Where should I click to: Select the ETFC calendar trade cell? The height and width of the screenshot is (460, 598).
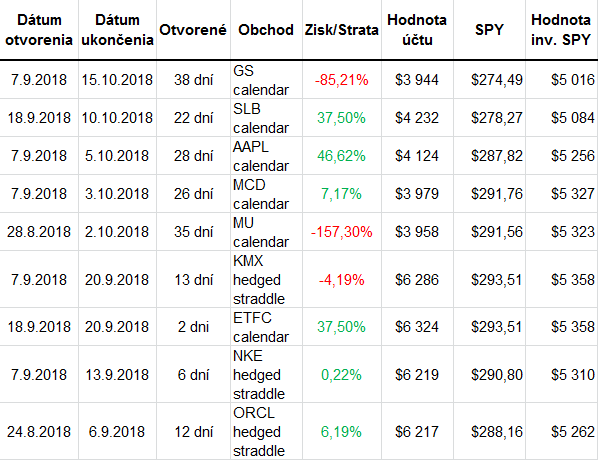266,327
